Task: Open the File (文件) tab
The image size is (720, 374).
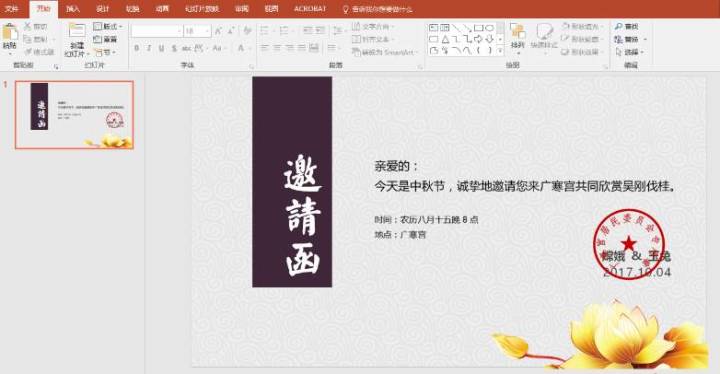Action: 11,9
